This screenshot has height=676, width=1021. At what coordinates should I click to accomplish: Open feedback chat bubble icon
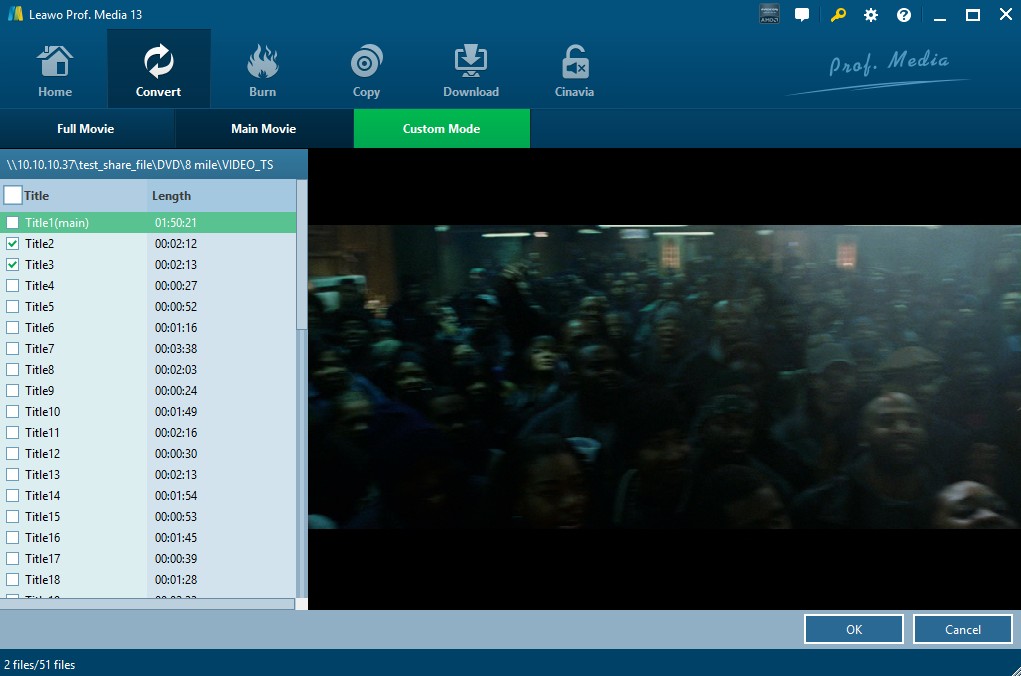[x=802, y=15]
